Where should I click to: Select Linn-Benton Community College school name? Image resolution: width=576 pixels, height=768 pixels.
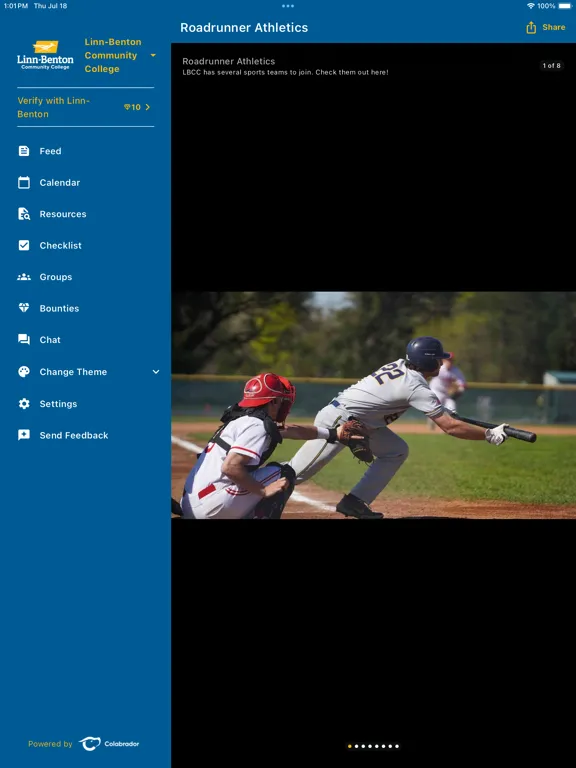pyautogui.click(x=113, y=55)
